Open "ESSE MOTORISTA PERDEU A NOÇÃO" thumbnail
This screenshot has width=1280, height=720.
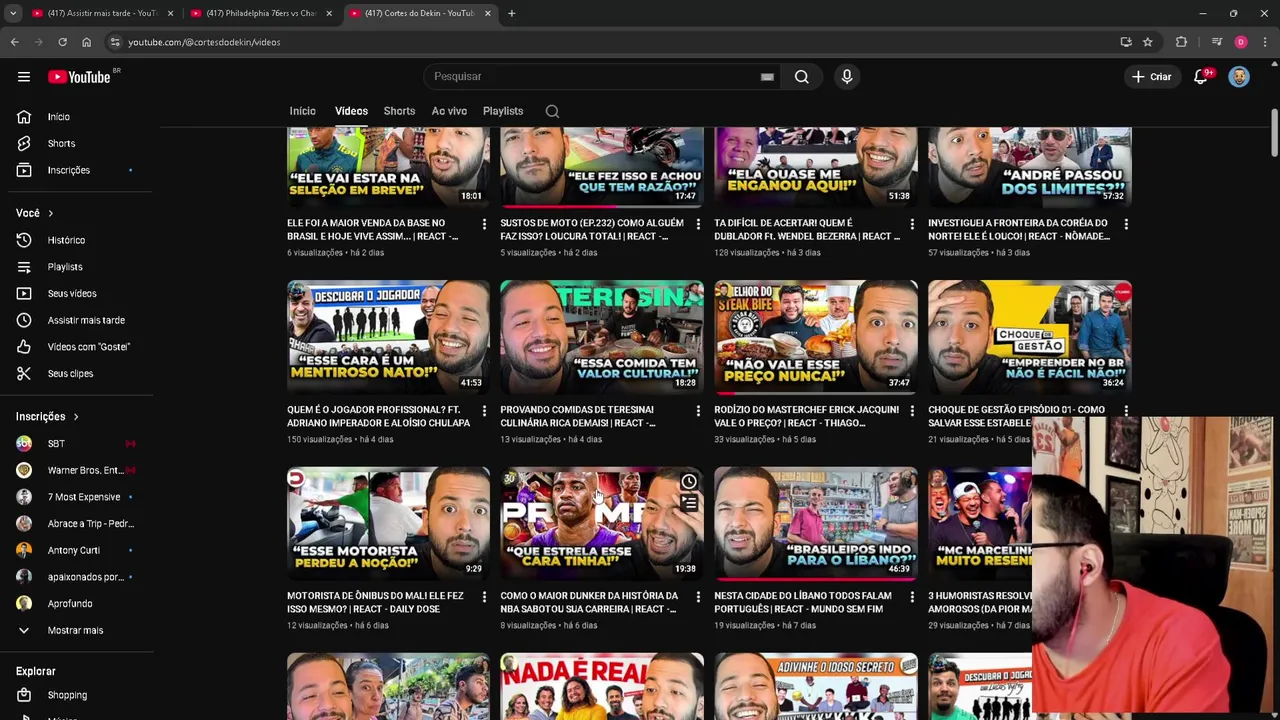pos(388,523)
